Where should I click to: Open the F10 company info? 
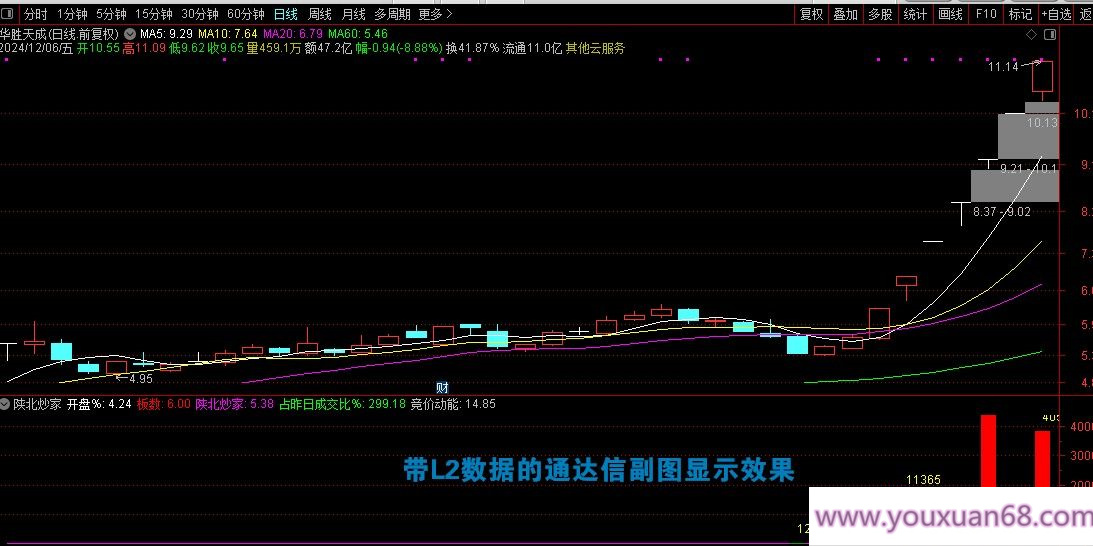(x=986, y=14)
